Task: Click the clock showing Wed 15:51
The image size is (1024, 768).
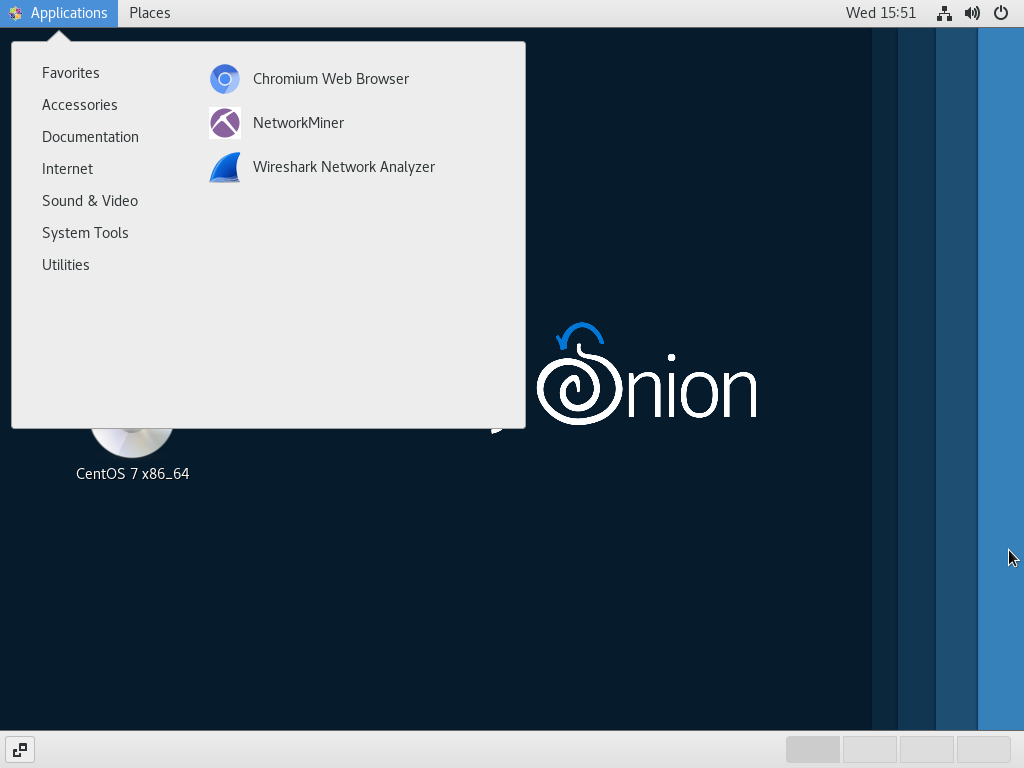Action: point(881,13)
